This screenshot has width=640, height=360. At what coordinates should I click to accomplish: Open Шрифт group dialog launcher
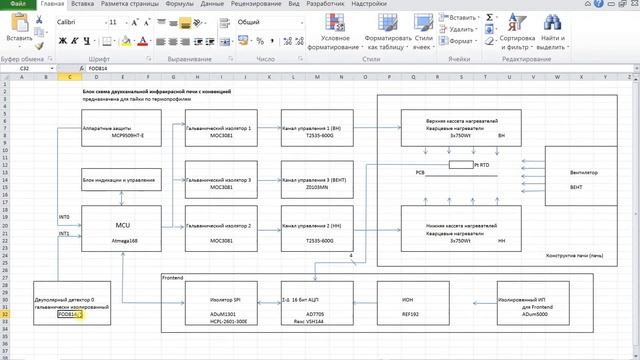coord(149,59)
